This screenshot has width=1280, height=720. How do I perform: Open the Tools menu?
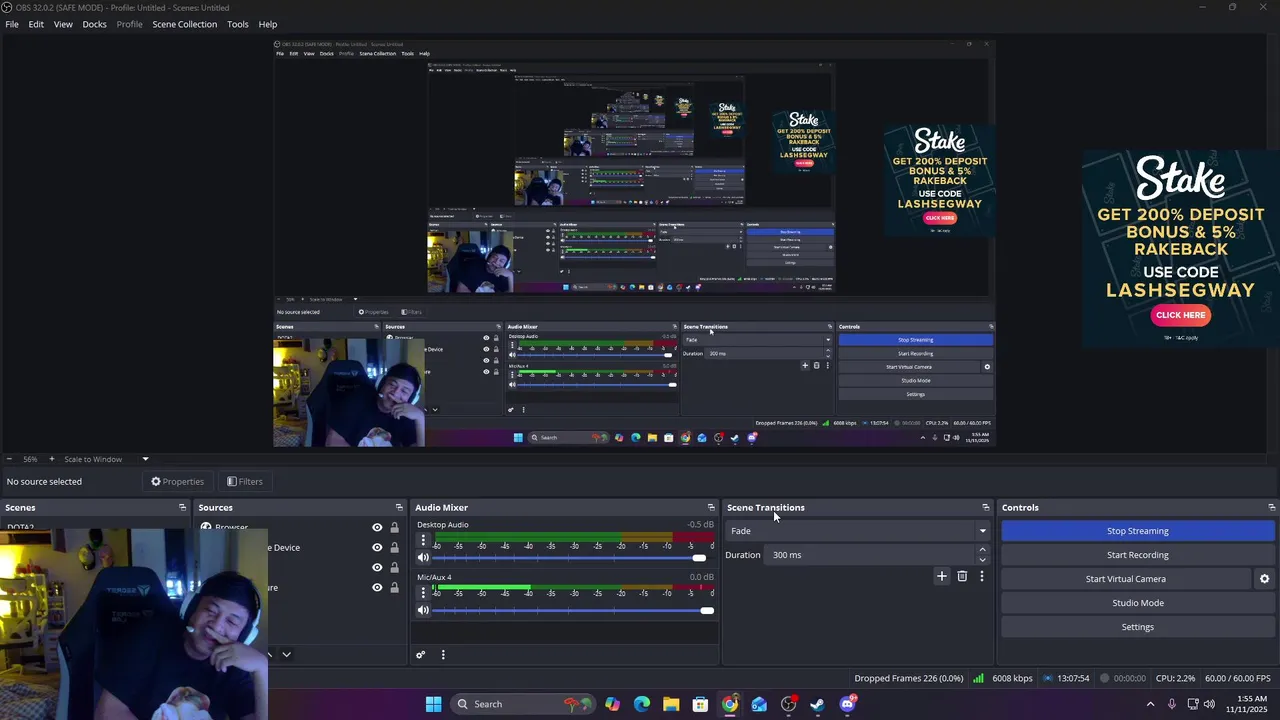238,24
